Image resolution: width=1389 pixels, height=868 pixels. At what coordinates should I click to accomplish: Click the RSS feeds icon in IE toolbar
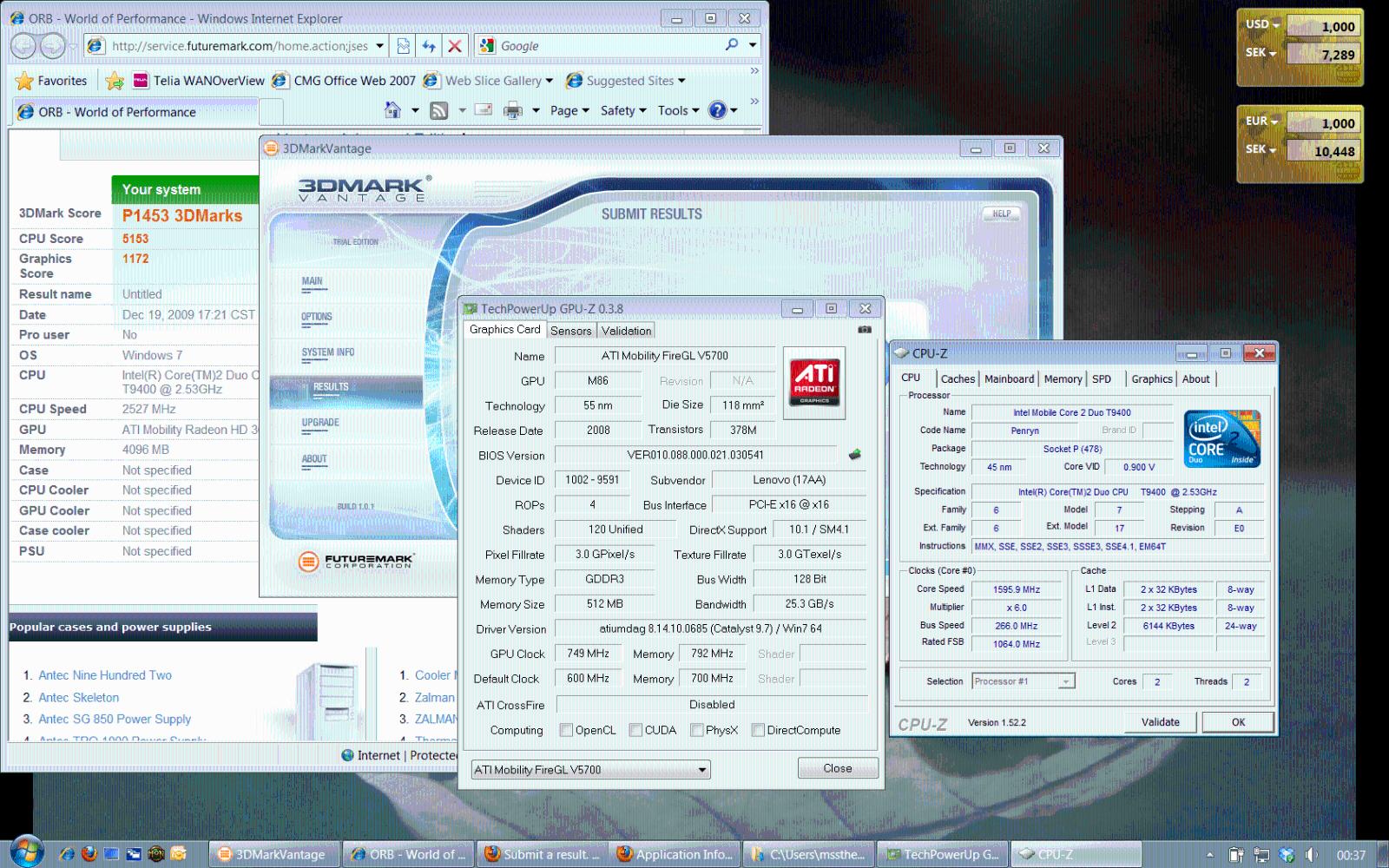(439, 110)
